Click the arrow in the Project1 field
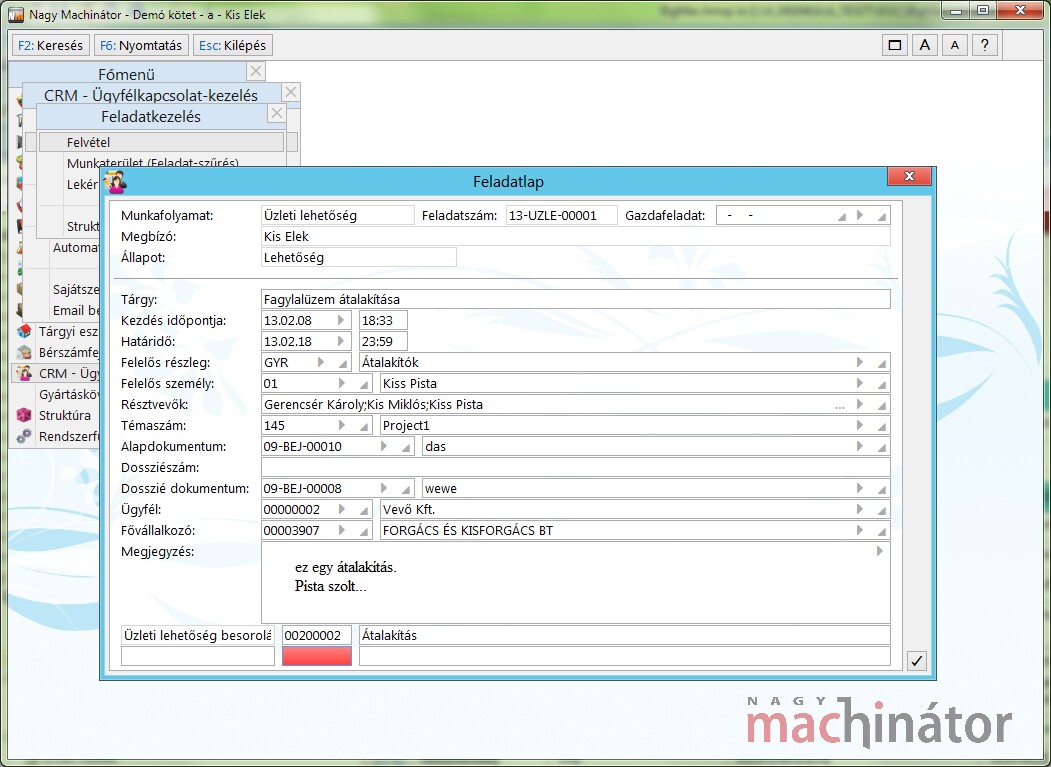This screenshot has width=1051, height=767. tap(860, 425)
